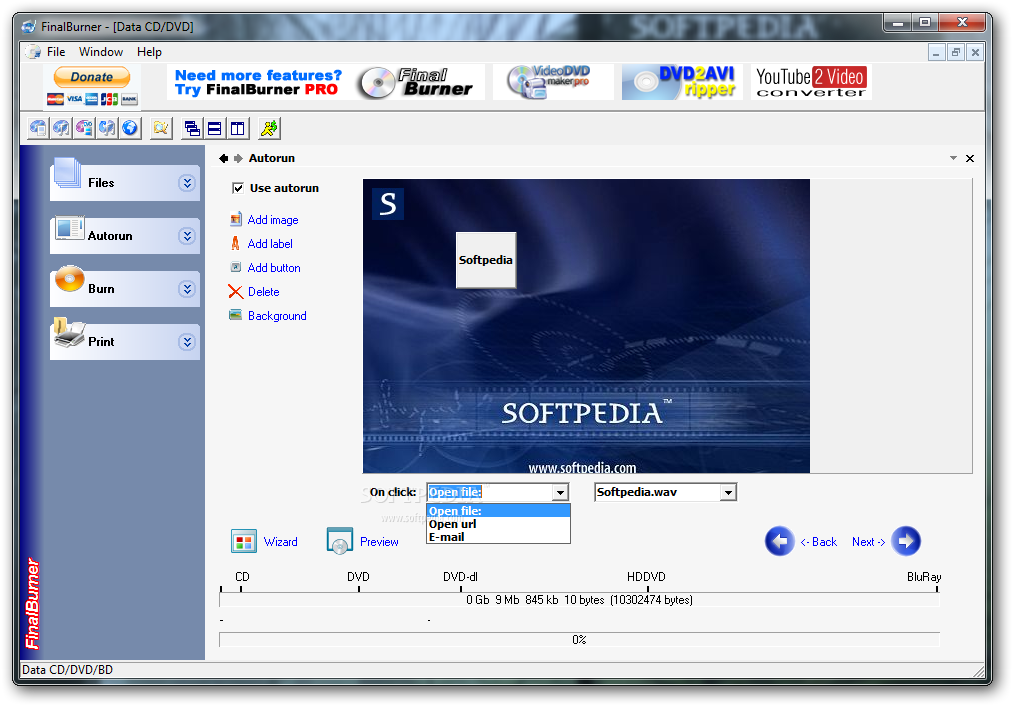Click the blue Next arrow circle

coord(906,541)
